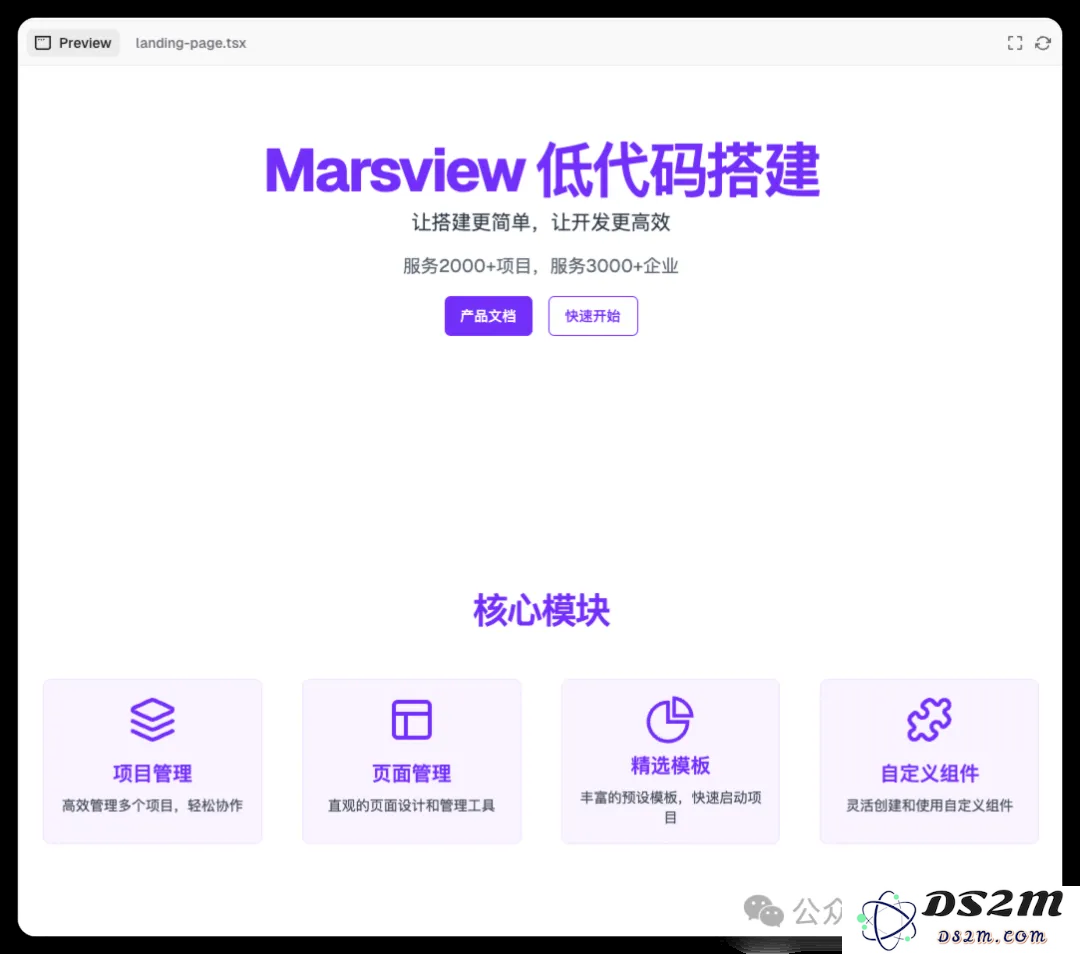Viewport: 1080px width, 954px height.
Task: Select the 精选模板 card title
Action: pos(670,765)
